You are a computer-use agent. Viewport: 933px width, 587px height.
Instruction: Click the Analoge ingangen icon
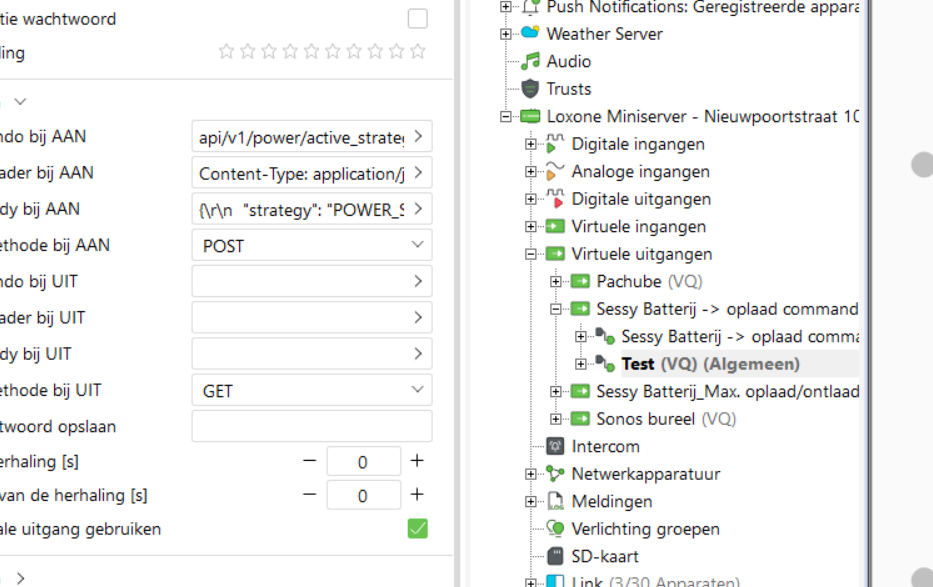pos(555,171)
